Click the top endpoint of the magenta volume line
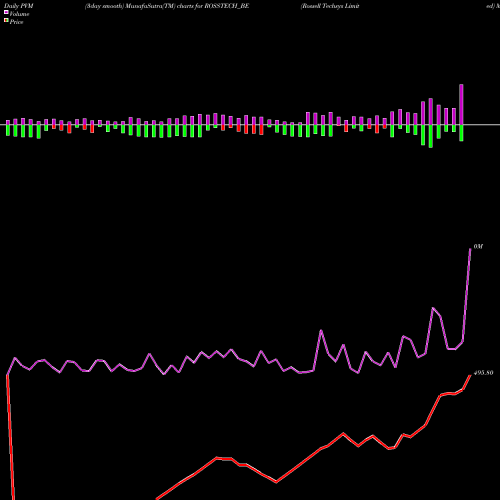 point(470,249)
